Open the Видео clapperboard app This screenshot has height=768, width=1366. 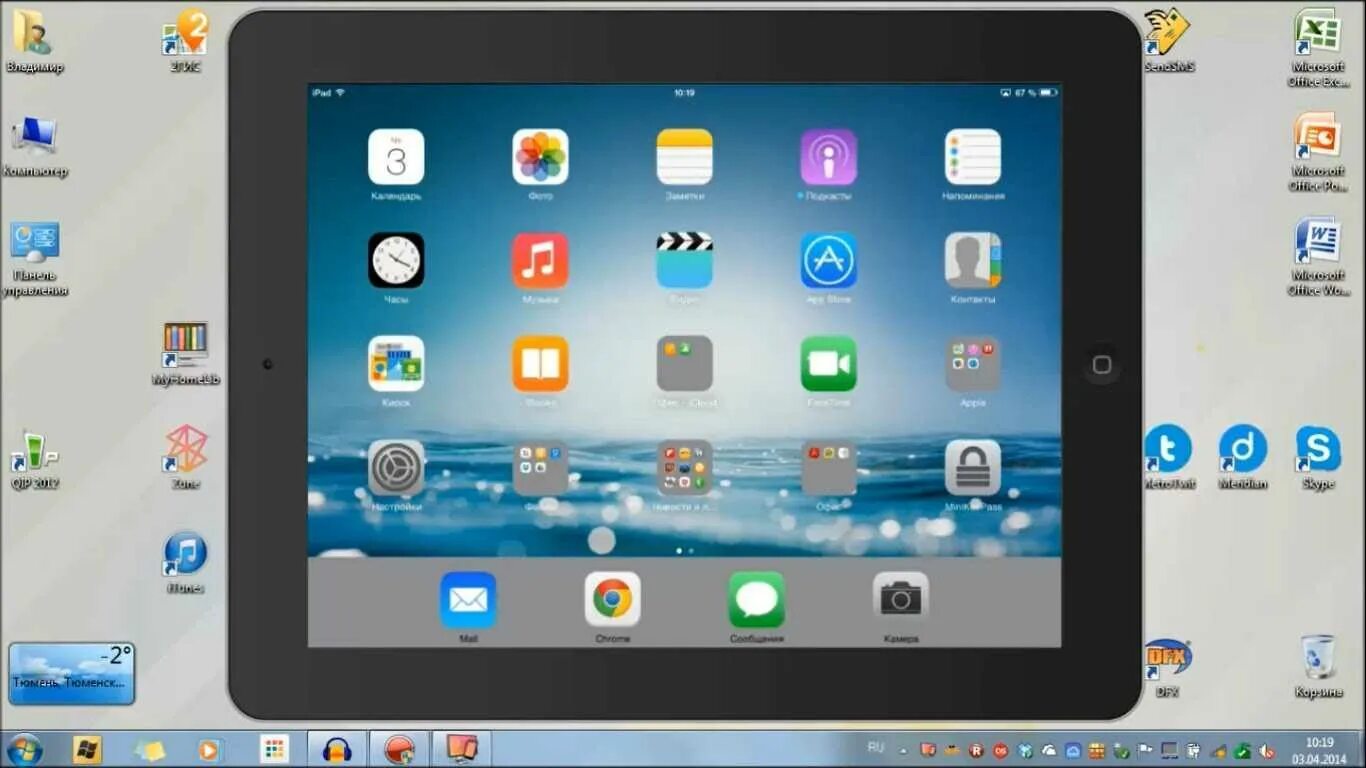pyautogui.click(x=684, y=260)
